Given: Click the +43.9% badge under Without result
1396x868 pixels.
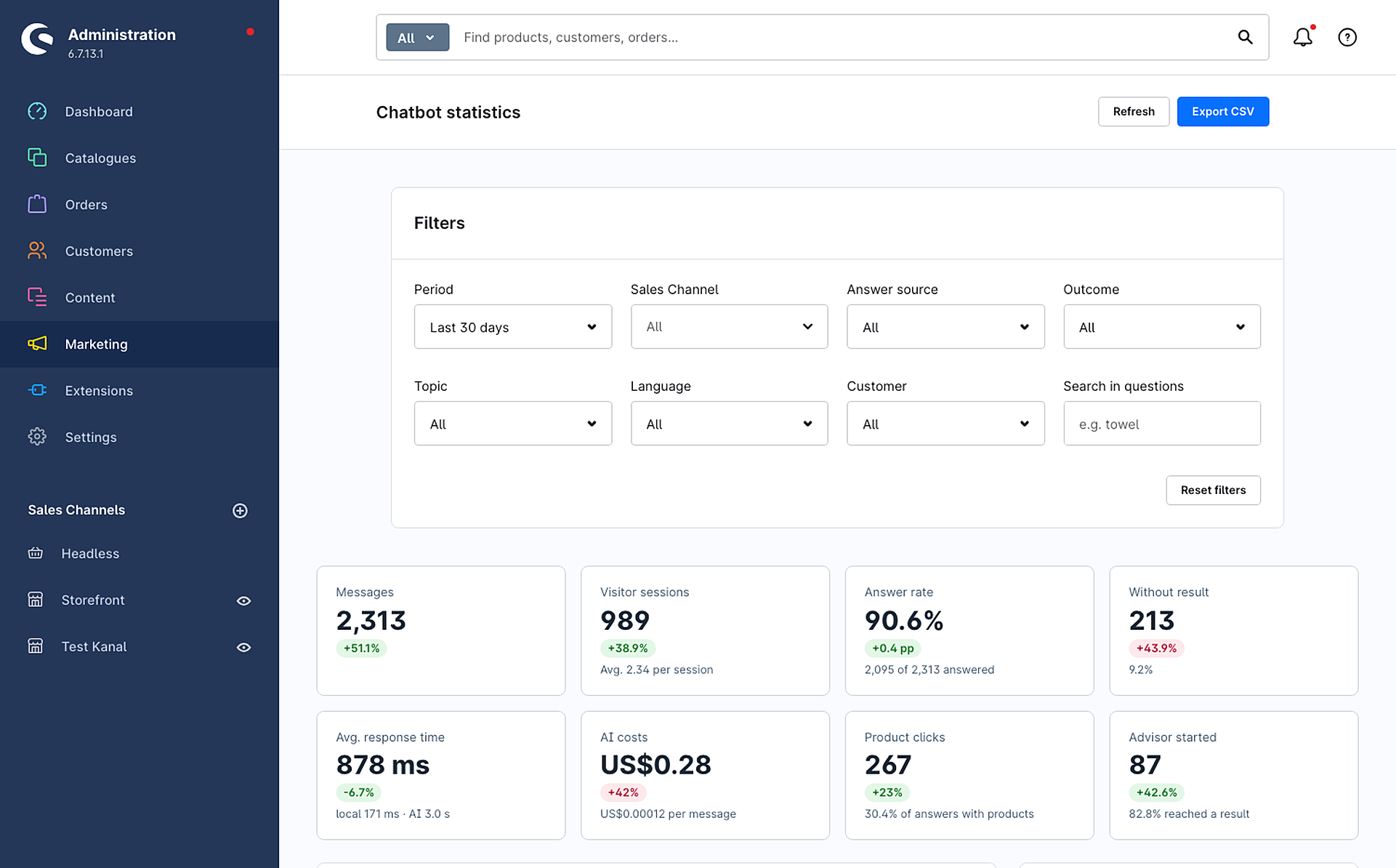Looking at the screenshot, I should [x=1156, y=648].
